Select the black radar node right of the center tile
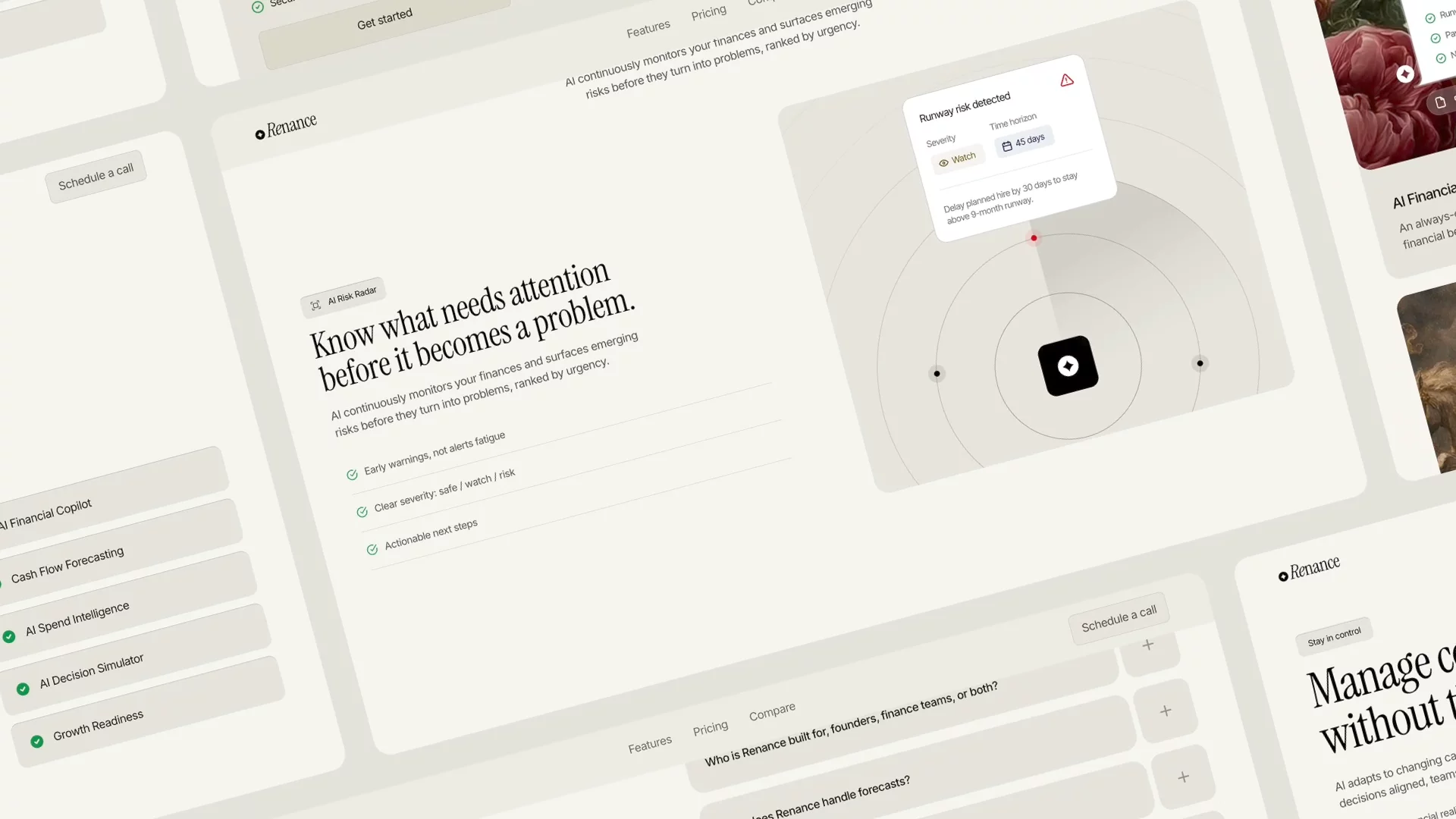The width and height of the screenshot is (1456, 819). click(1200, 363)
